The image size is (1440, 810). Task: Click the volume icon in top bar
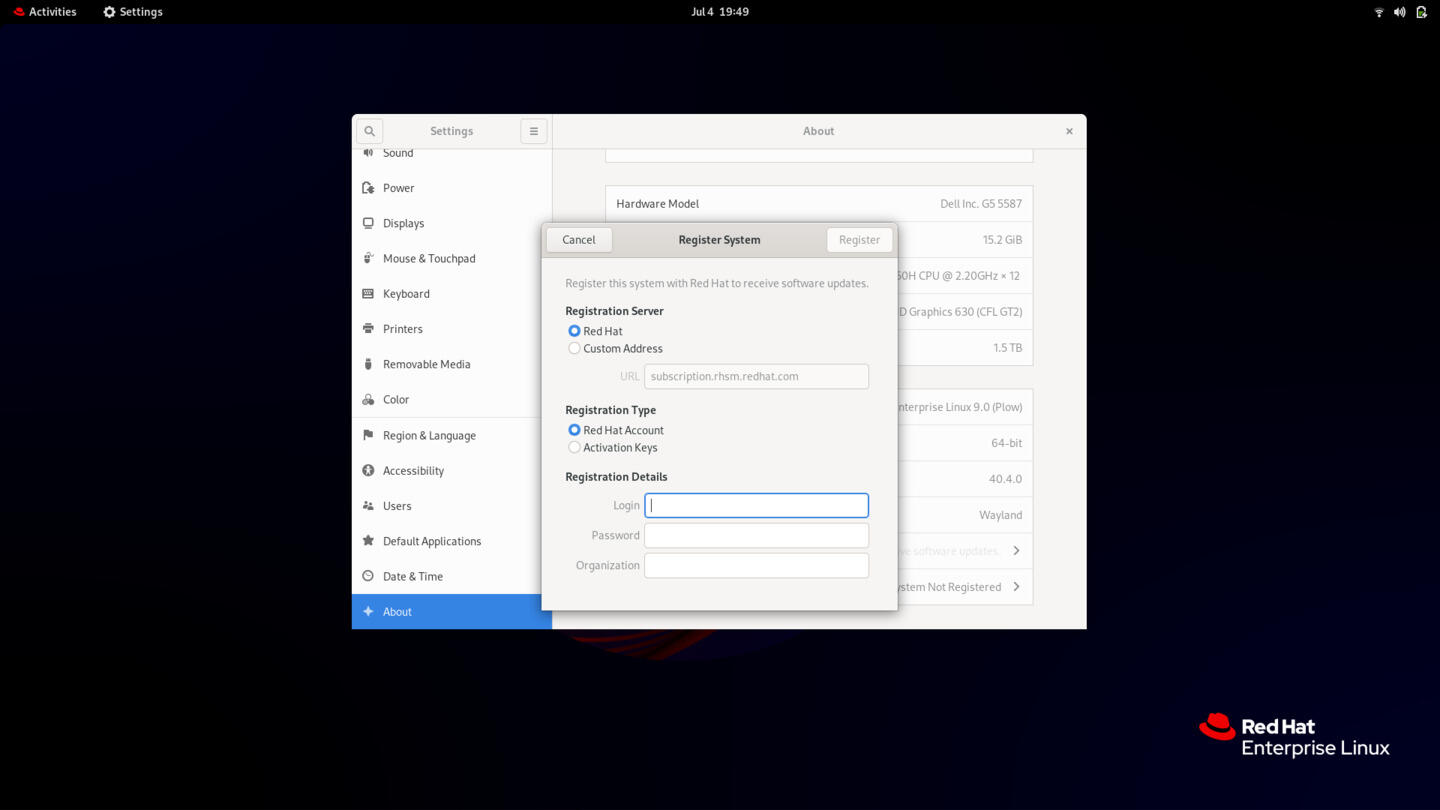pos(1400,12)
